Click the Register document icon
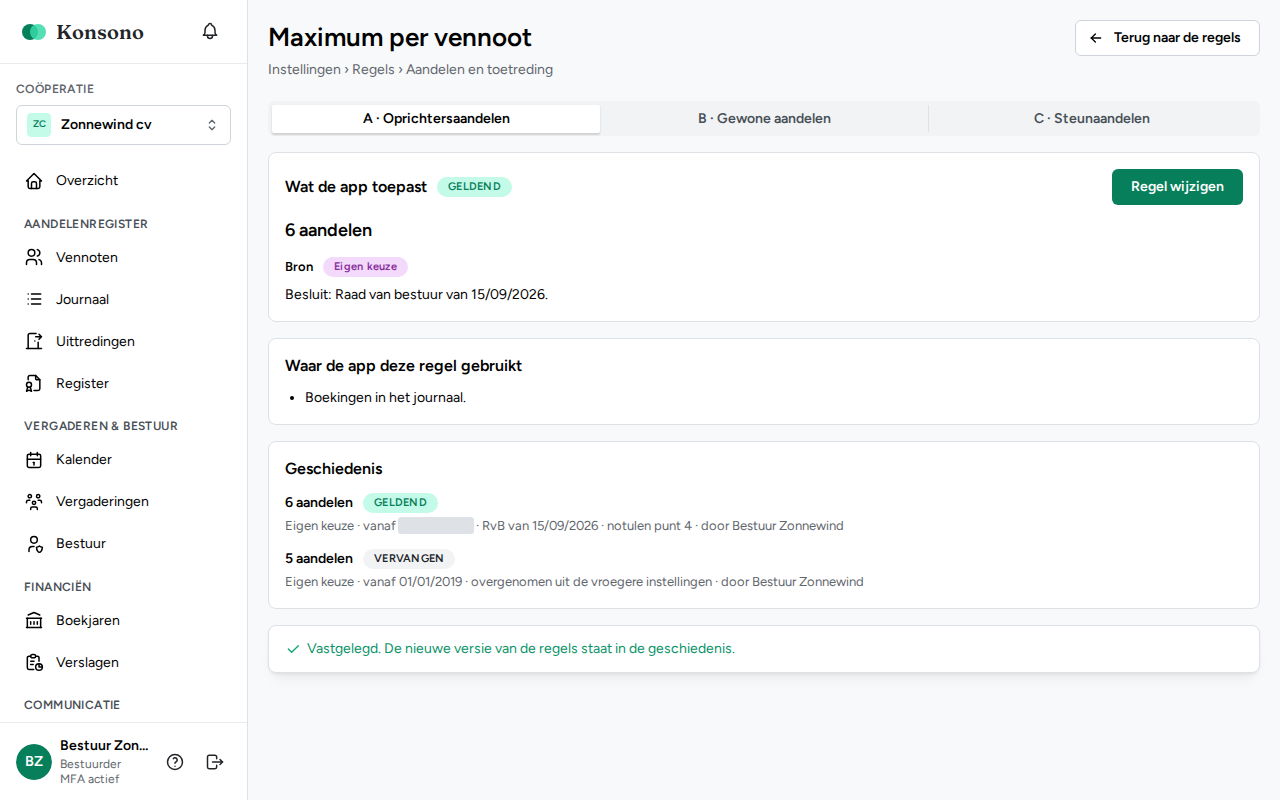 pos(34,384)
